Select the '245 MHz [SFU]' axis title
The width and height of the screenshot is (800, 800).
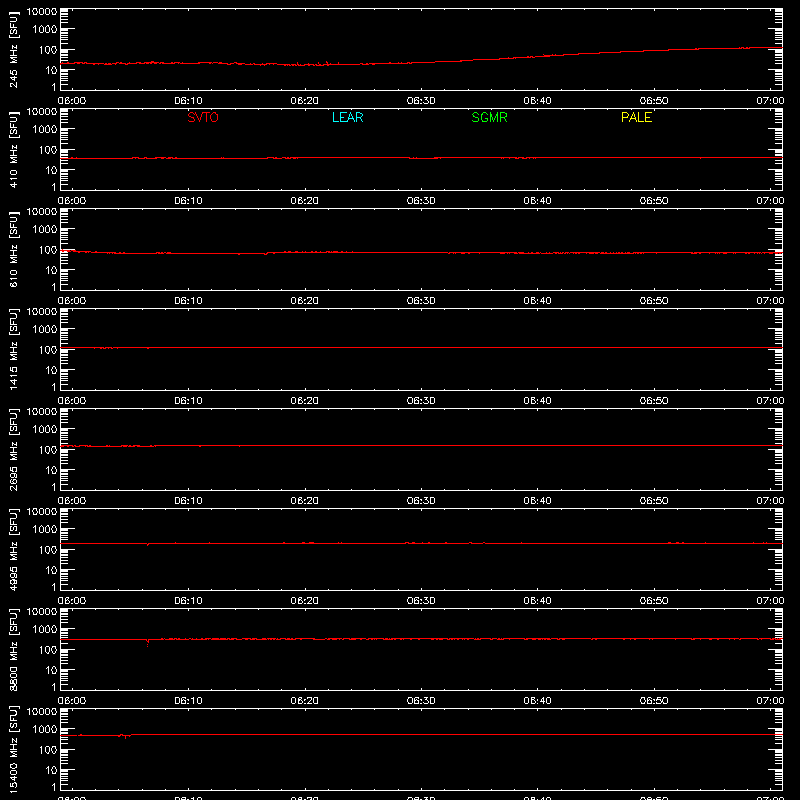[13, 50]
